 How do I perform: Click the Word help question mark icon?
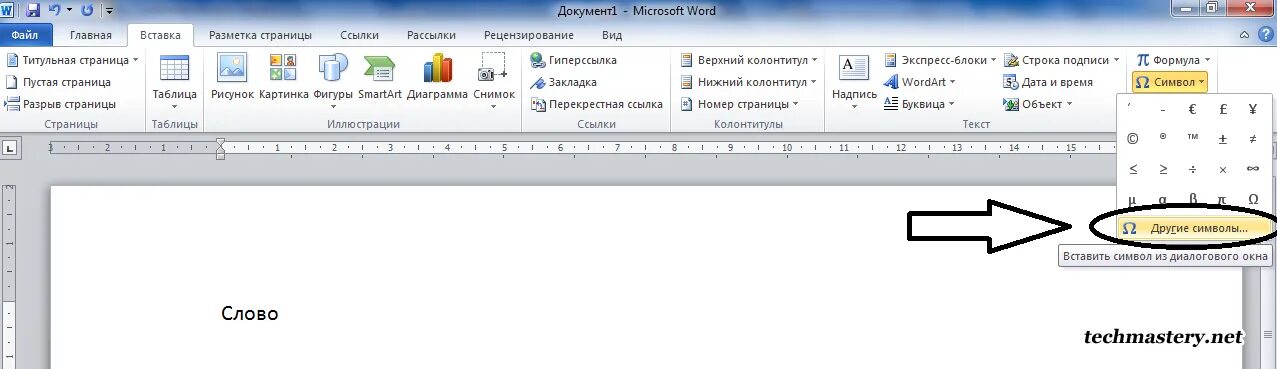click(1267, 35)
